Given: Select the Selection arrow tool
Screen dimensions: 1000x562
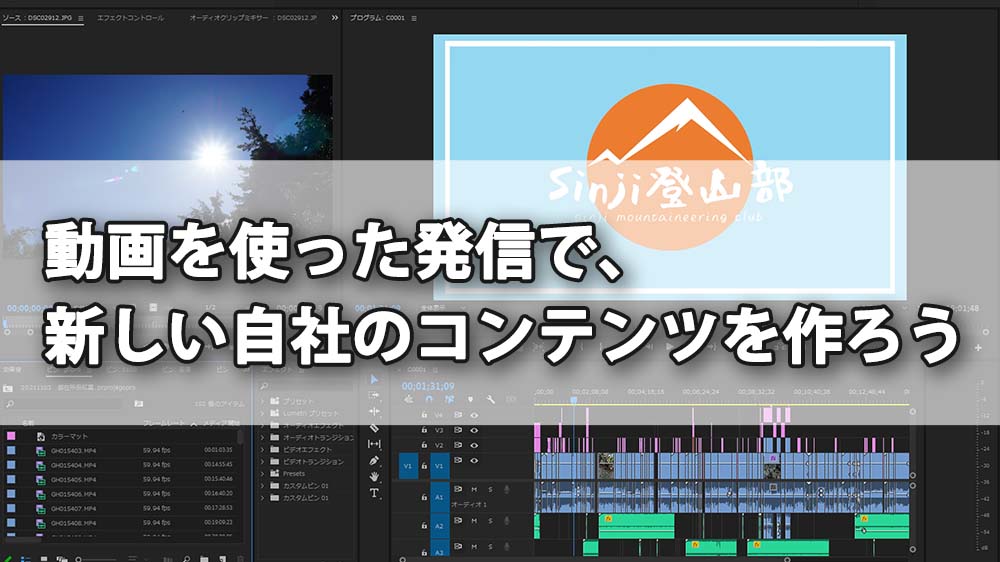Looking at the screenshot, I should pyautogui.click(x=374, y=380).
